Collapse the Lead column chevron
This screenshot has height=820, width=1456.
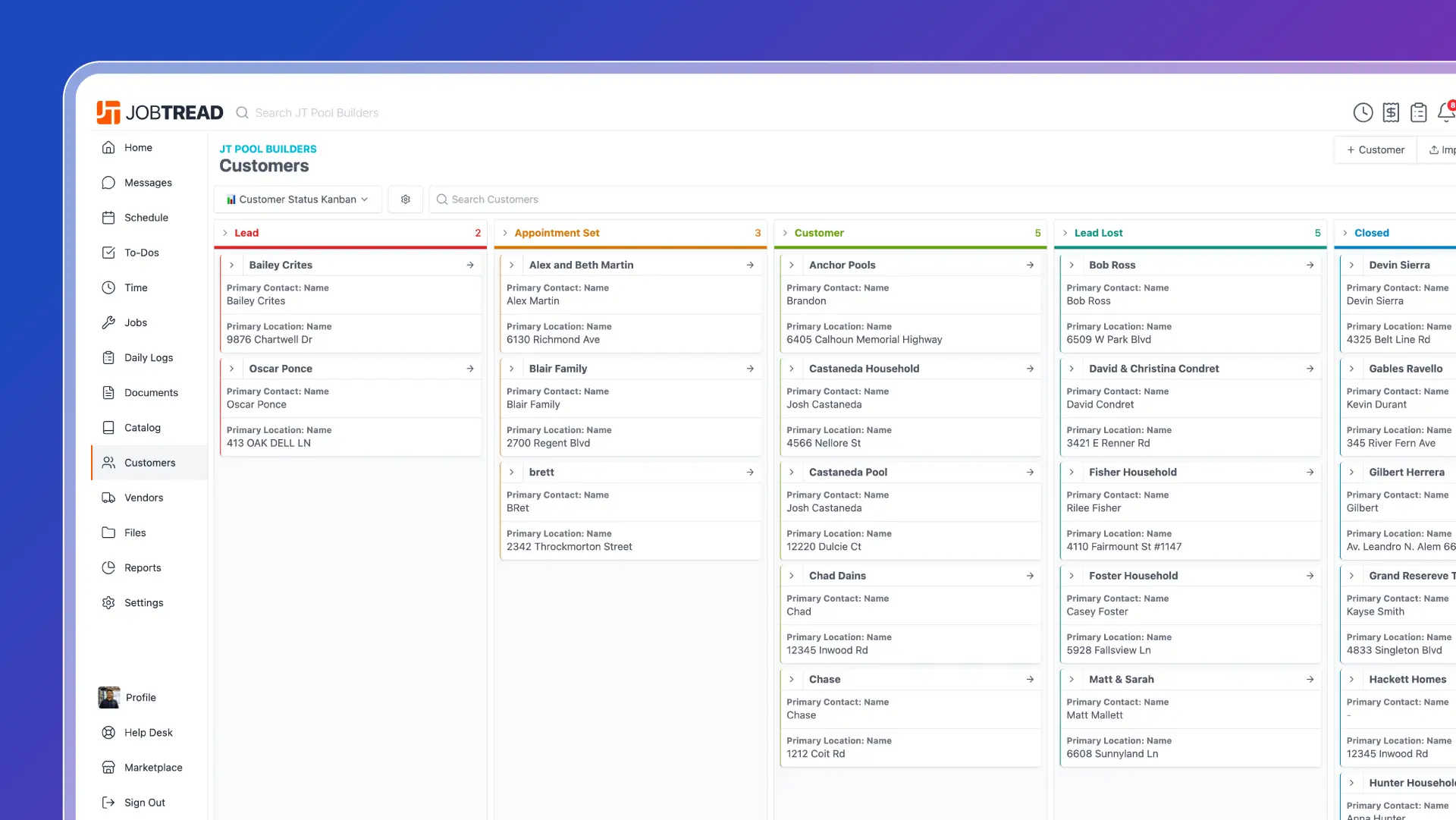coord(225,233)
